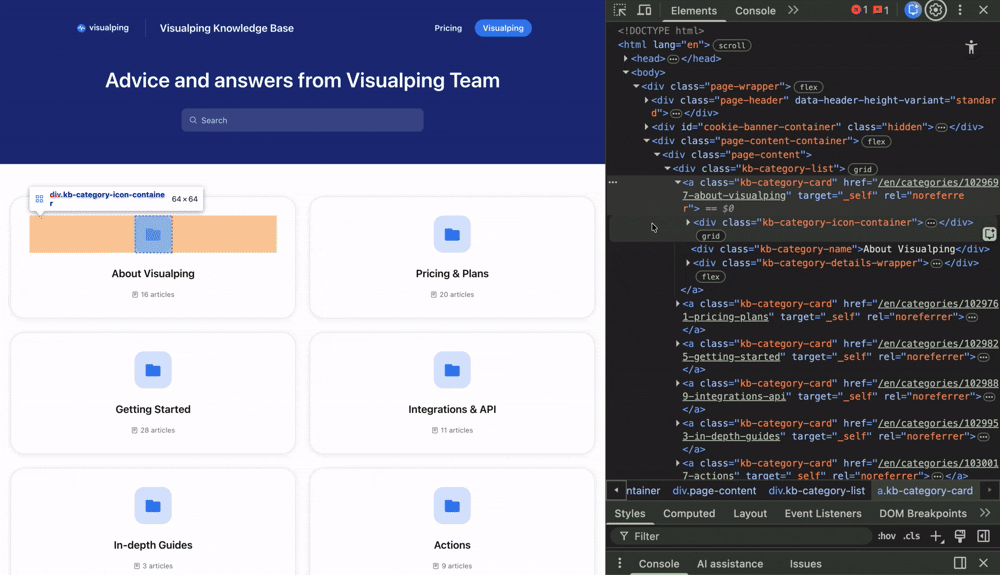Select div.page-content breadcrumb
Image resolution: width=1000 pixels, height=575 pixels.
coord(714,491)
